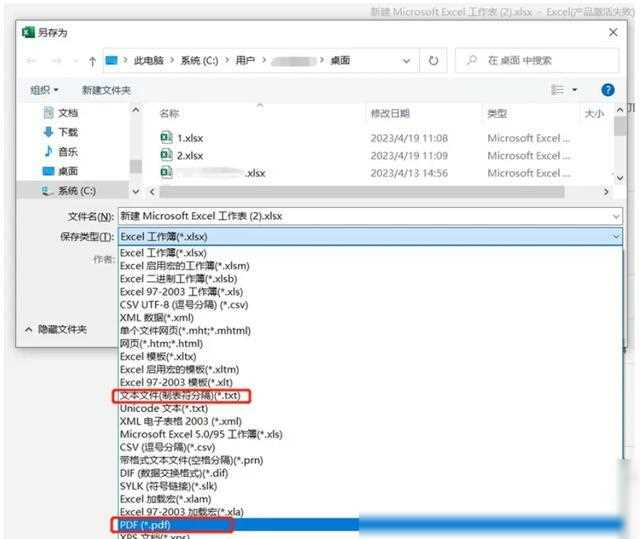Open the view options dropdown arrow
The height and width of the screenshot is (539, 640).
(574, 90)
